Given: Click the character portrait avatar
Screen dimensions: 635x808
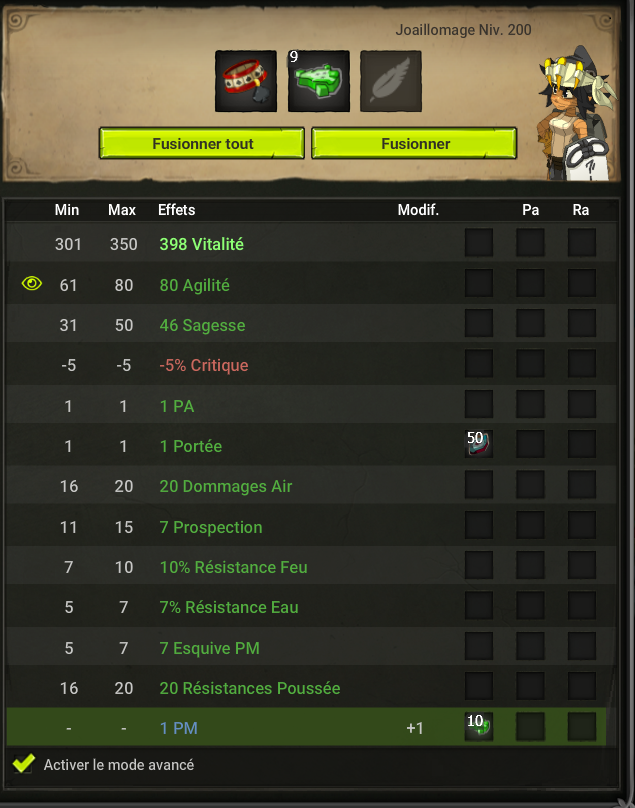Looking at the screenshot, I should point(576,113).
